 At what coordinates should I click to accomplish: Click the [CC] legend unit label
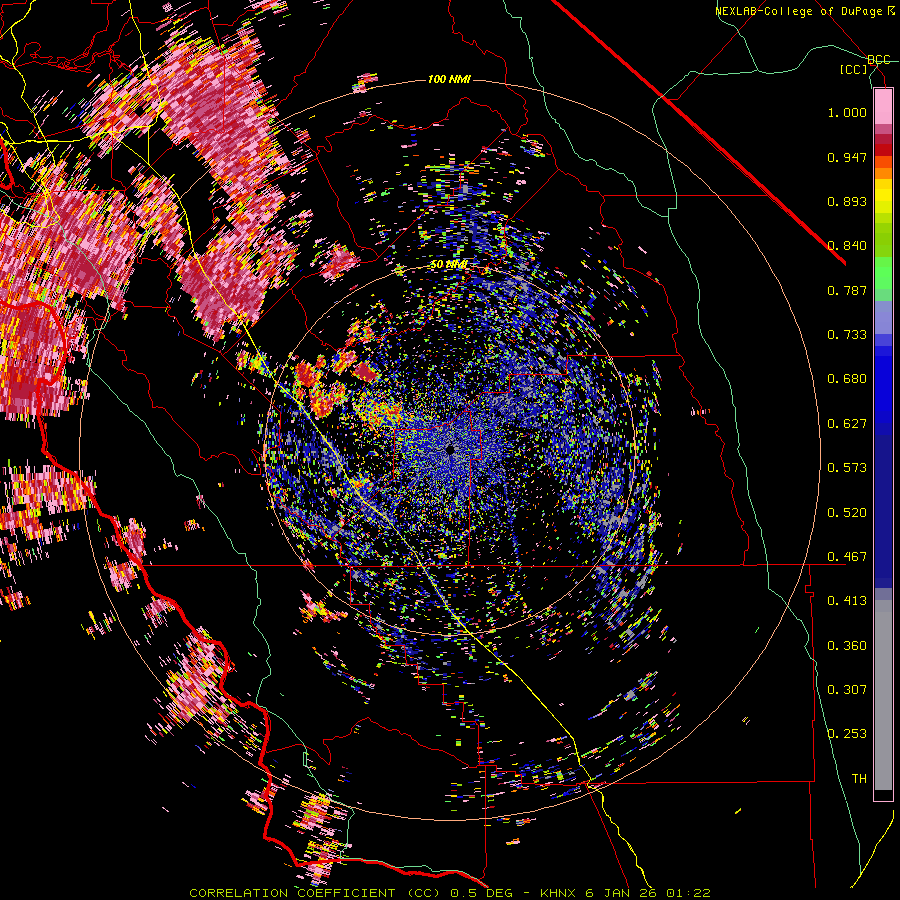(x=854, y=69)
